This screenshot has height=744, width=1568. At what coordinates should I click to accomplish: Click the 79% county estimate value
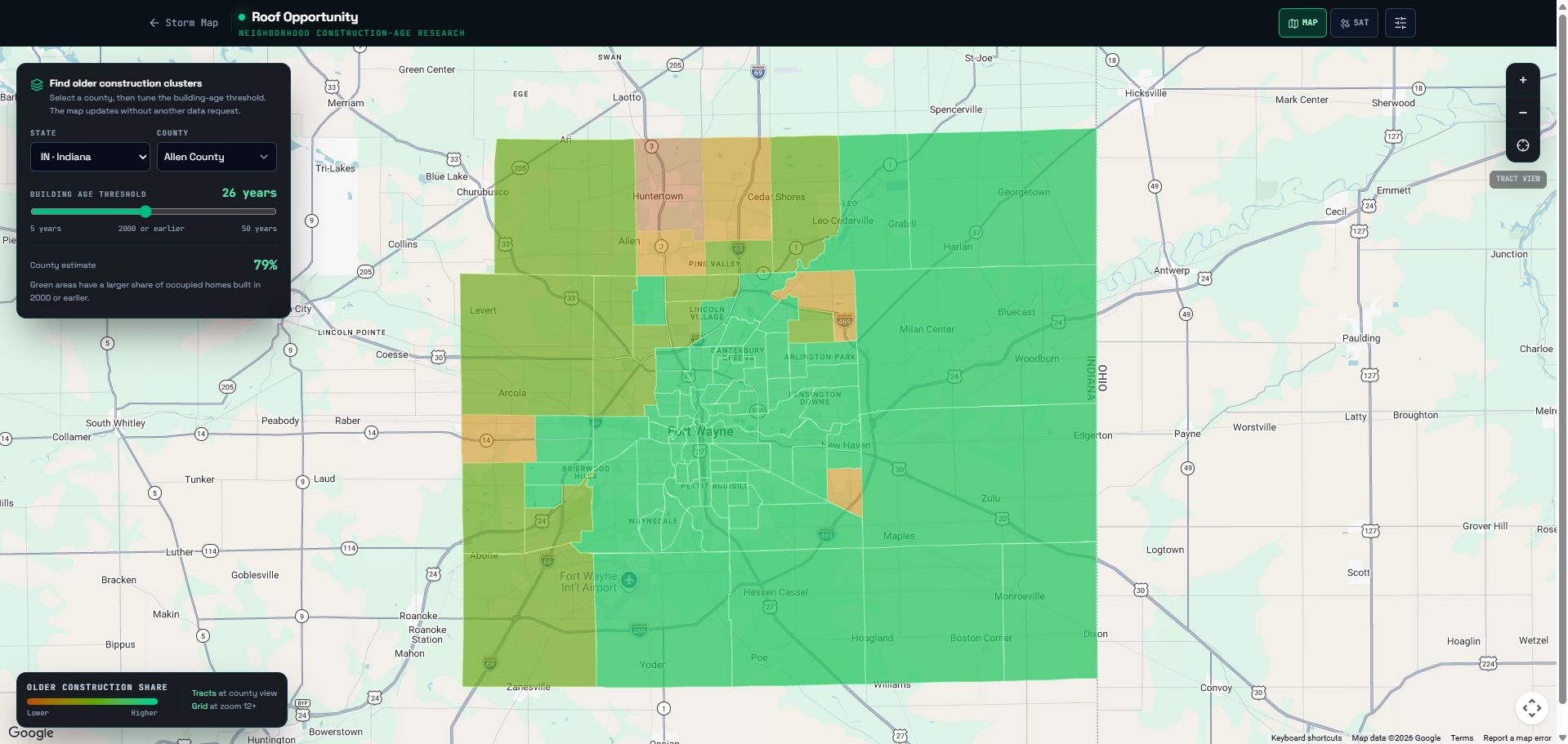[x=266, y=265]
